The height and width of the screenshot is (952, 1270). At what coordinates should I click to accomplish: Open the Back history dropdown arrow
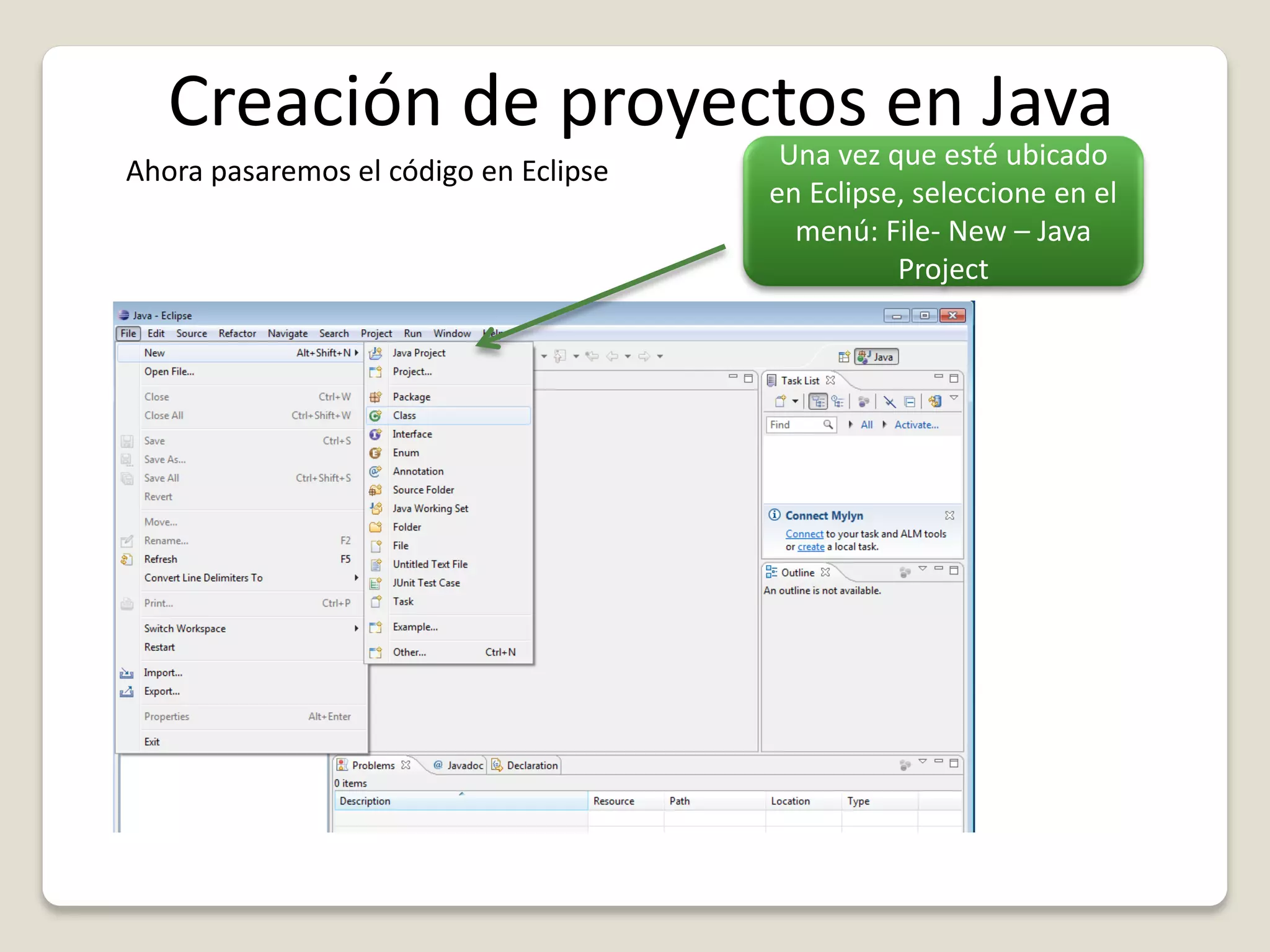(x=628, y=356)
